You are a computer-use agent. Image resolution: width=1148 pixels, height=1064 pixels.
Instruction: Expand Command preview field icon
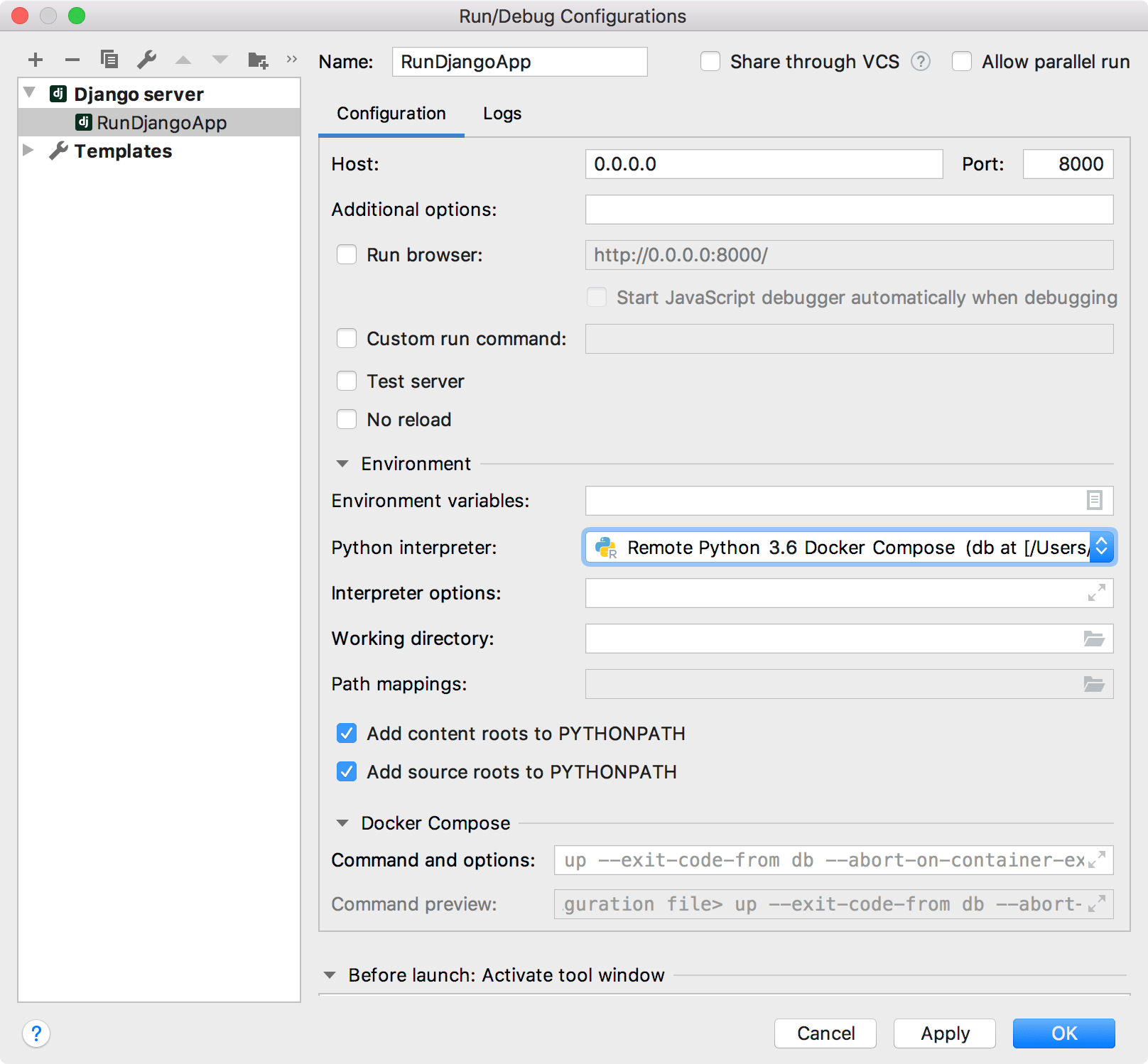click(1097, 904)
